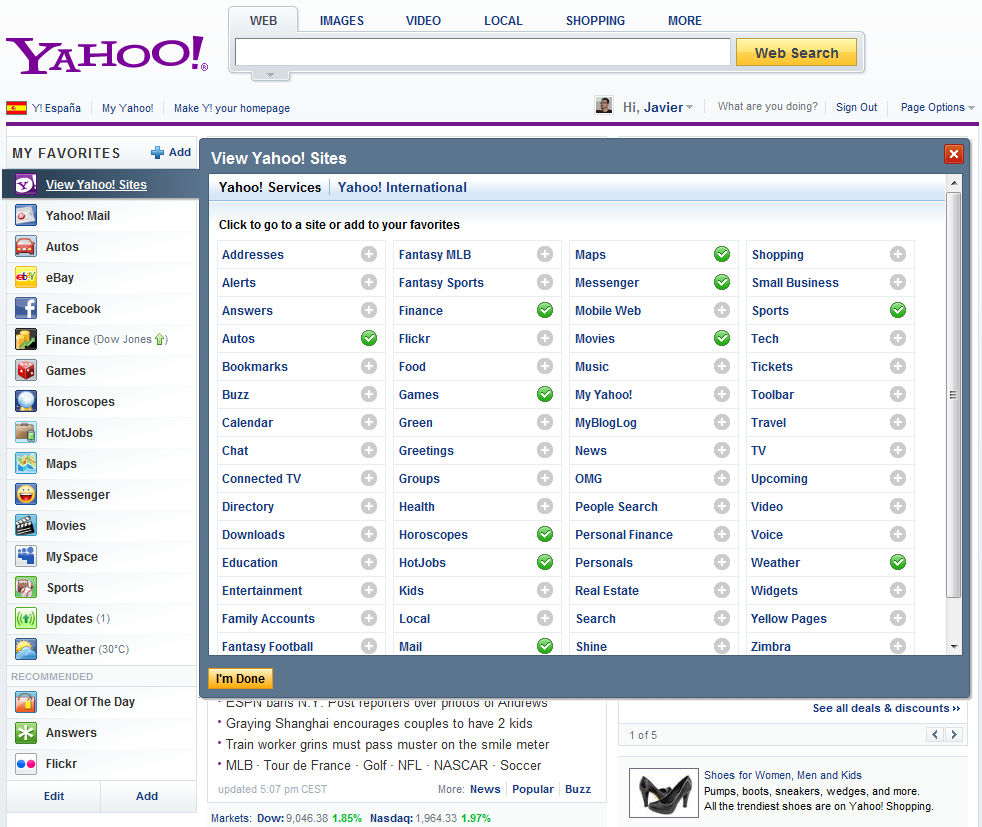Switch to the VIDEO search tab
The image size is (982, 827).
[423, 21]
